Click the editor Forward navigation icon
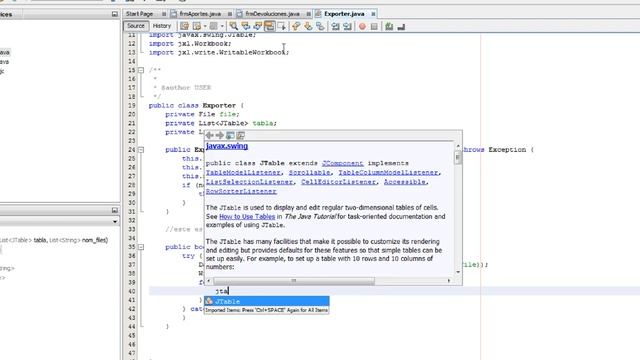The width and height of the screenshot is (640, 360). pyautogui.click(x=213, y=27)
